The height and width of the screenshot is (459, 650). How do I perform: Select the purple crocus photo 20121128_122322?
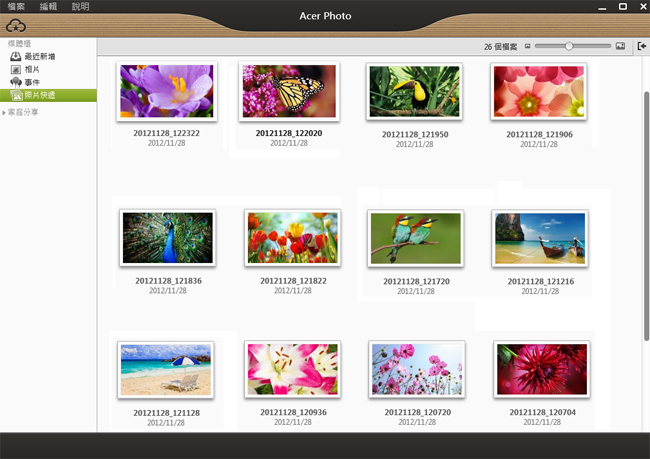point(166,91)
